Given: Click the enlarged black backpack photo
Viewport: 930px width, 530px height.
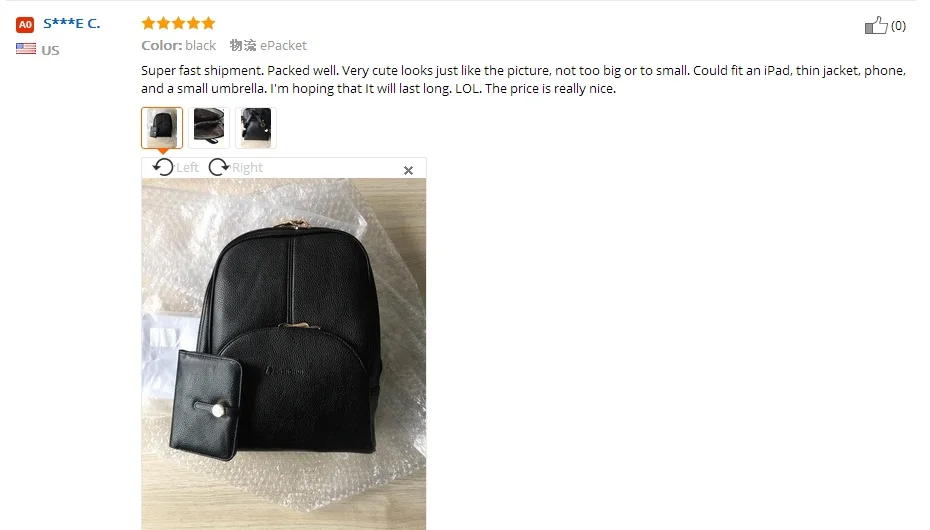Looking at the screenshot, I should tap(284, 354).
